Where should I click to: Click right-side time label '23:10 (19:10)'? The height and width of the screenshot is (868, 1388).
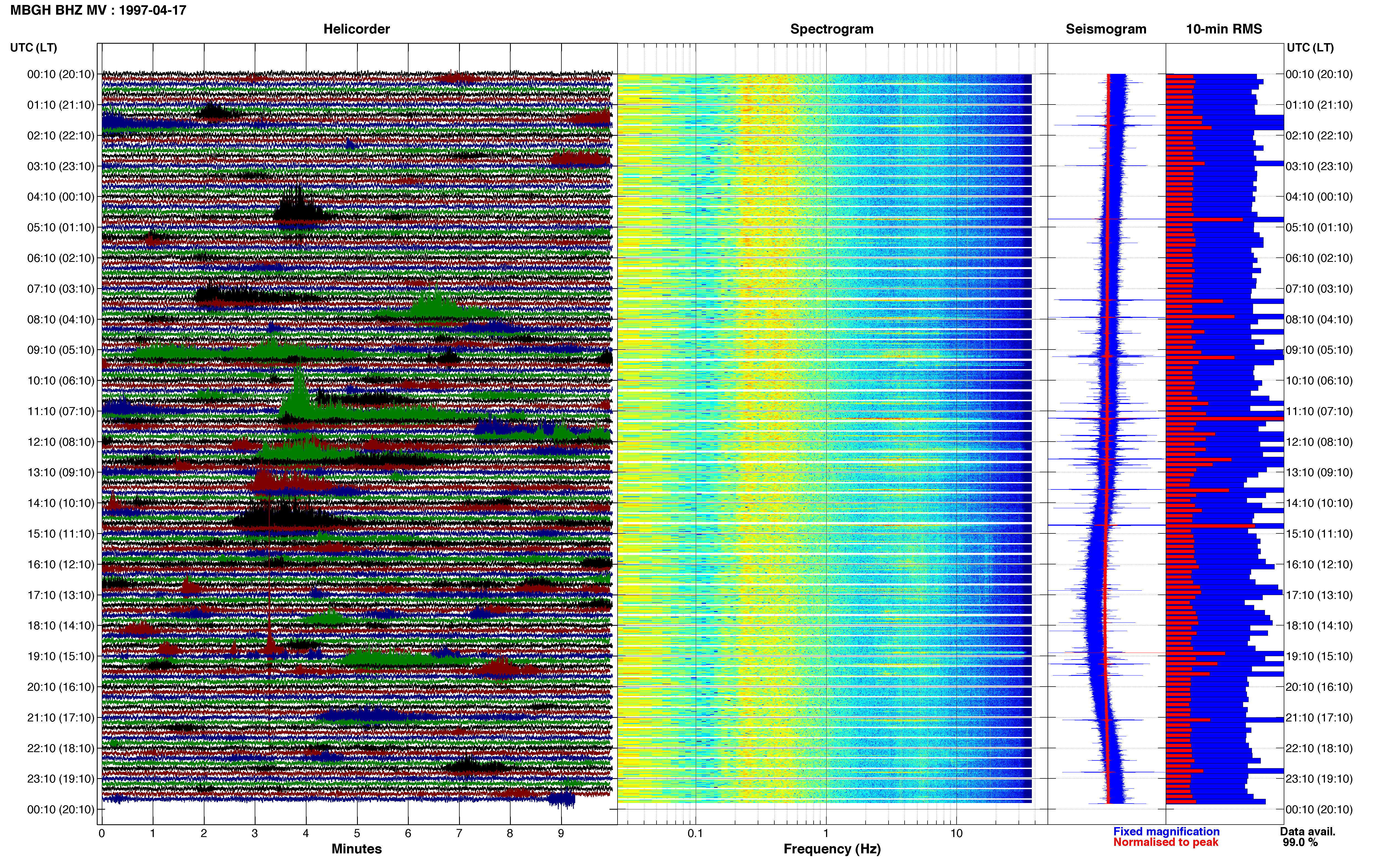[1319, 778]
